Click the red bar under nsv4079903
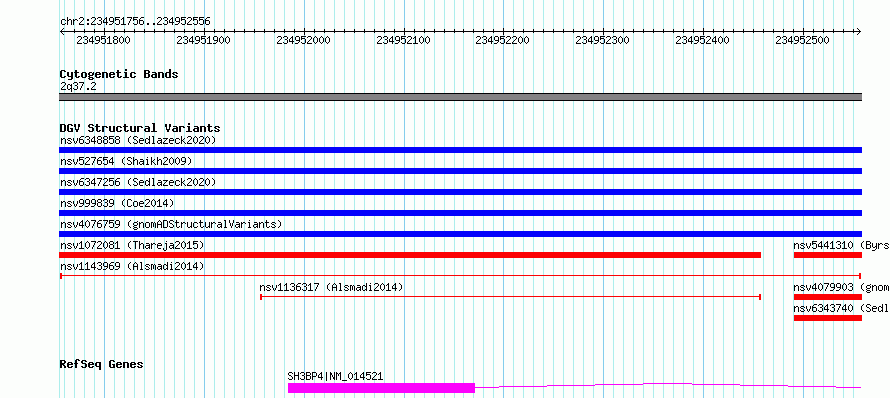This screenshot has height=398, width=890. (x=828, y=297)
